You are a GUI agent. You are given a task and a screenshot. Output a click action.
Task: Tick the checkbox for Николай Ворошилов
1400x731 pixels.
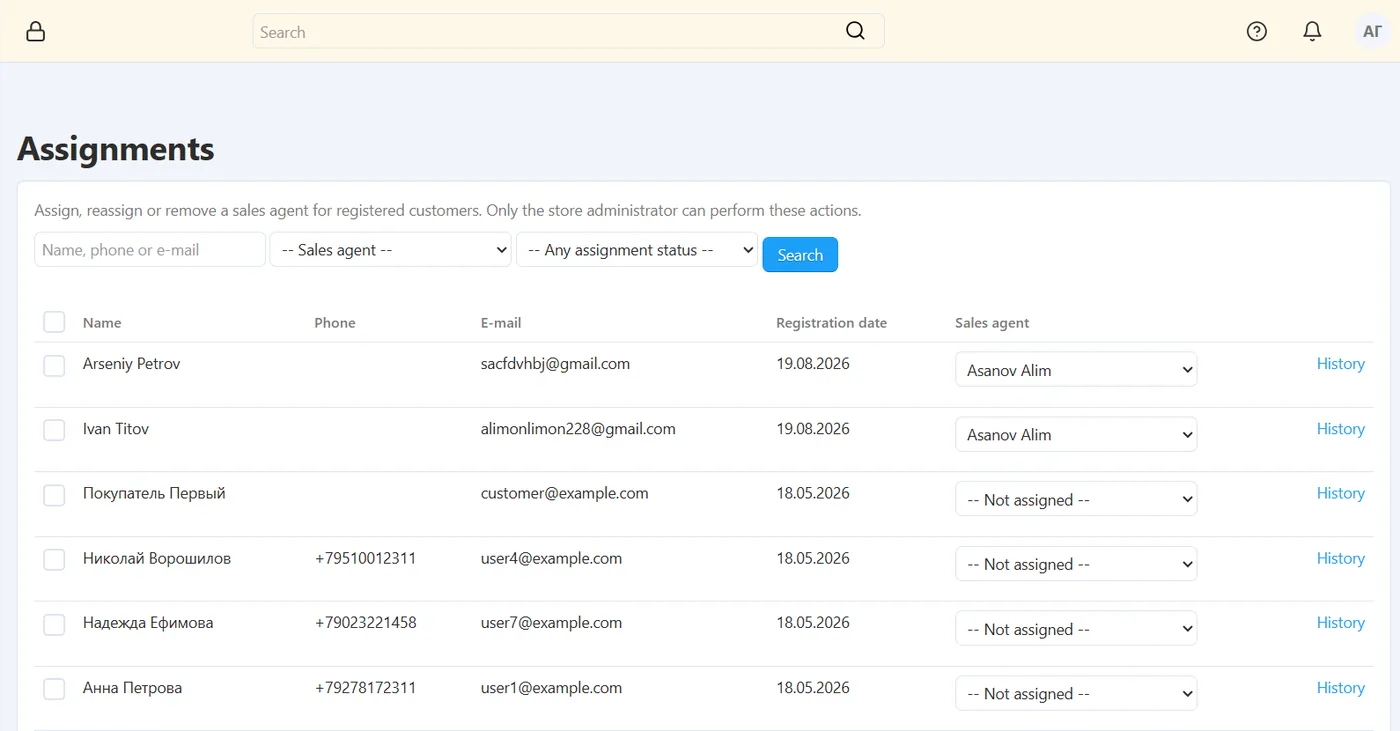coord(54,560)
